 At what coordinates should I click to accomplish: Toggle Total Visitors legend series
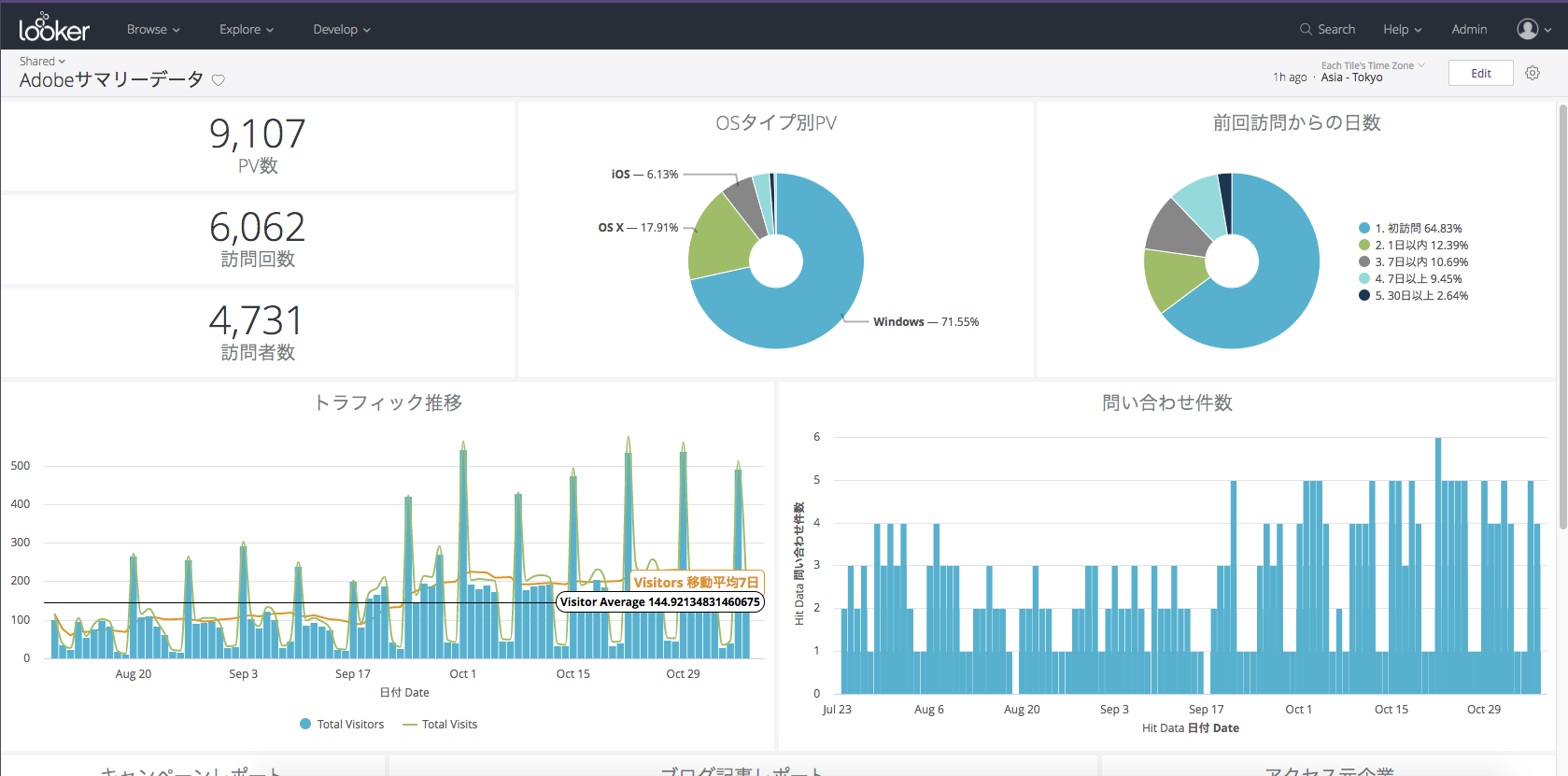[x=342, y=724]
